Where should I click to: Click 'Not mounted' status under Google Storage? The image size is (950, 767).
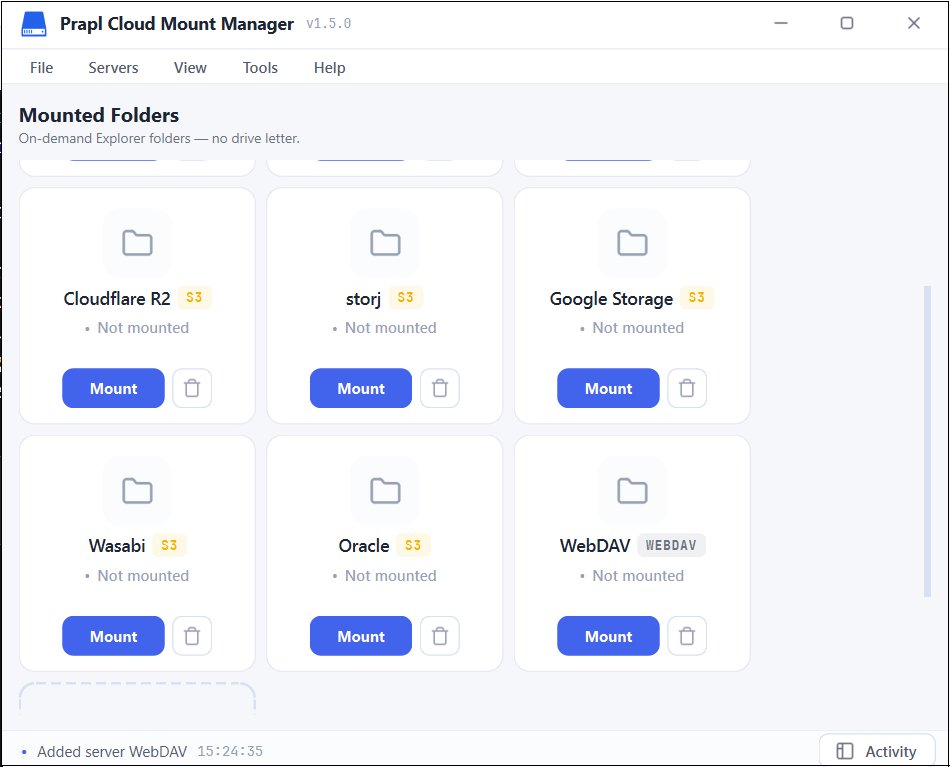(x=638, y=328)
